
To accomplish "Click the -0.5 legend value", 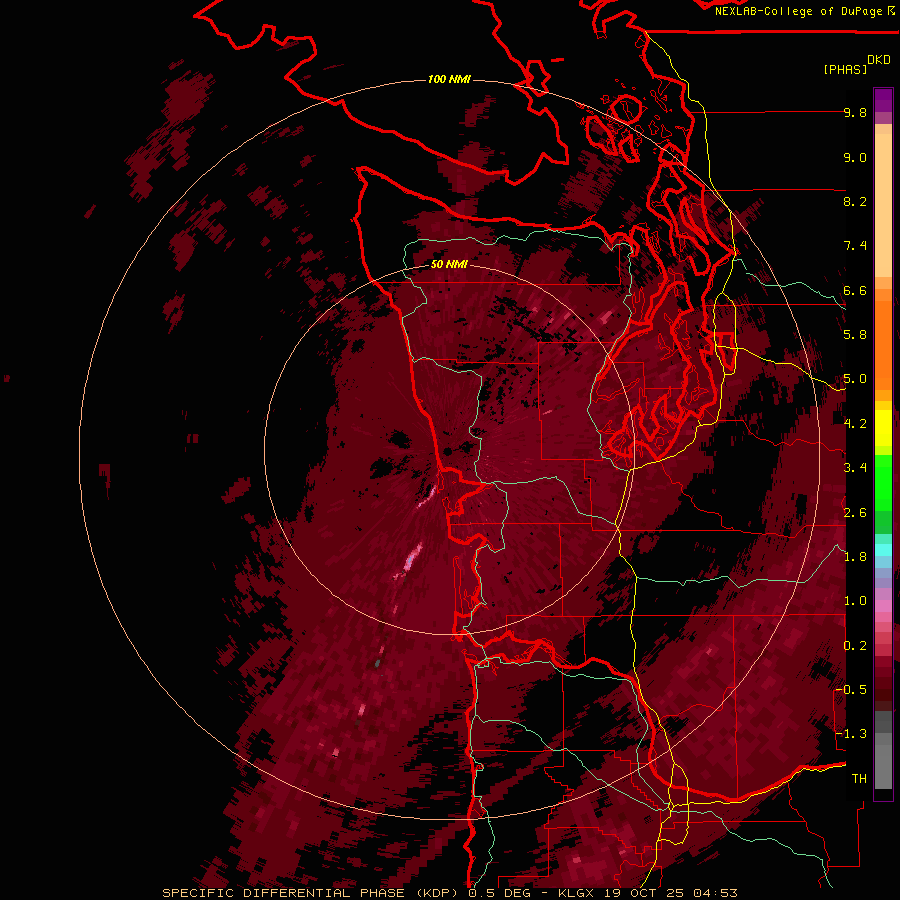I will coord(852,690).
